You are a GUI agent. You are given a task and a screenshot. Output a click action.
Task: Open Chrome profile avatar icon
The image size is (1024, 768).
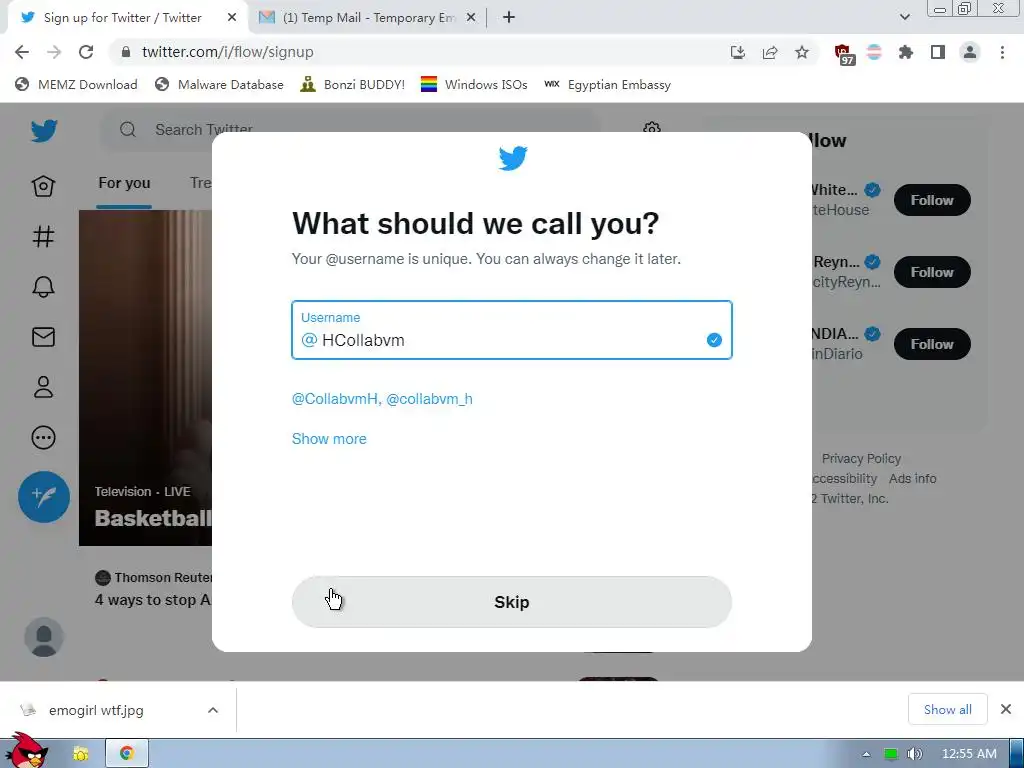point(970,52)
